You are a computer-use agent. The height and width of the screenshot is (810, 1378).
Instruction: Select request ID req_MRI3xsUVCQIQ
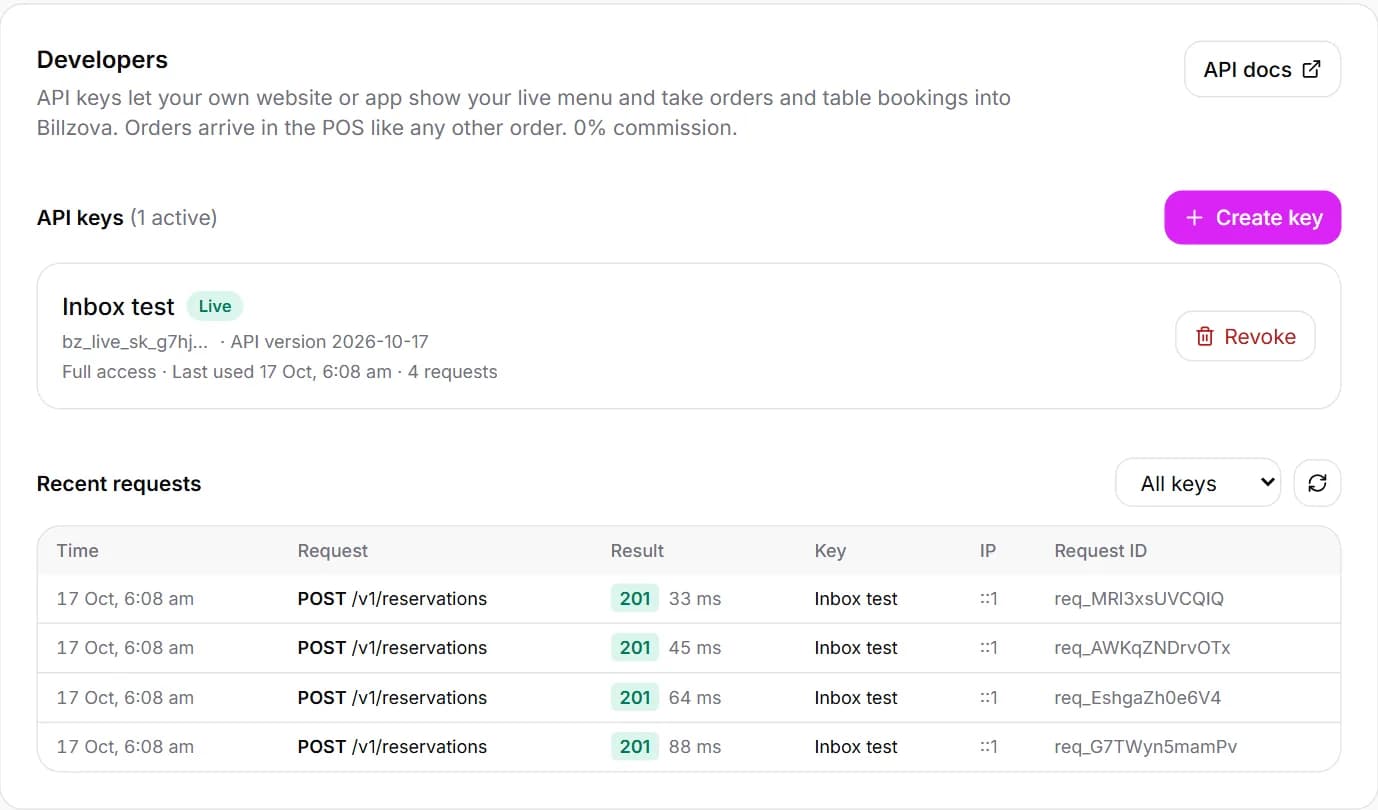tap(1138, 599)
